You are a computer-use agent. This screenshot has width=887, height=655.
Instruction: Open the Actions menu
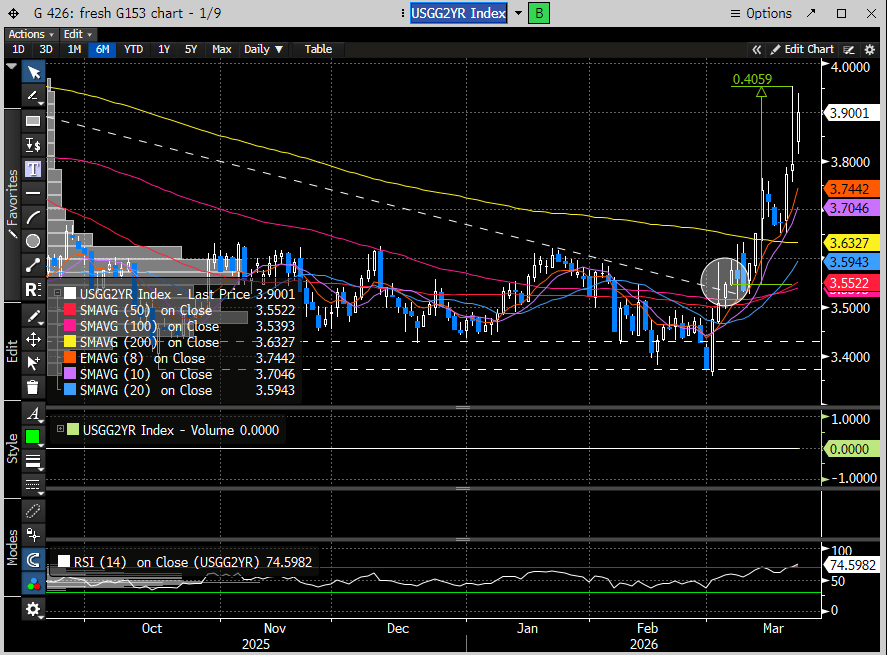(31, 35)
